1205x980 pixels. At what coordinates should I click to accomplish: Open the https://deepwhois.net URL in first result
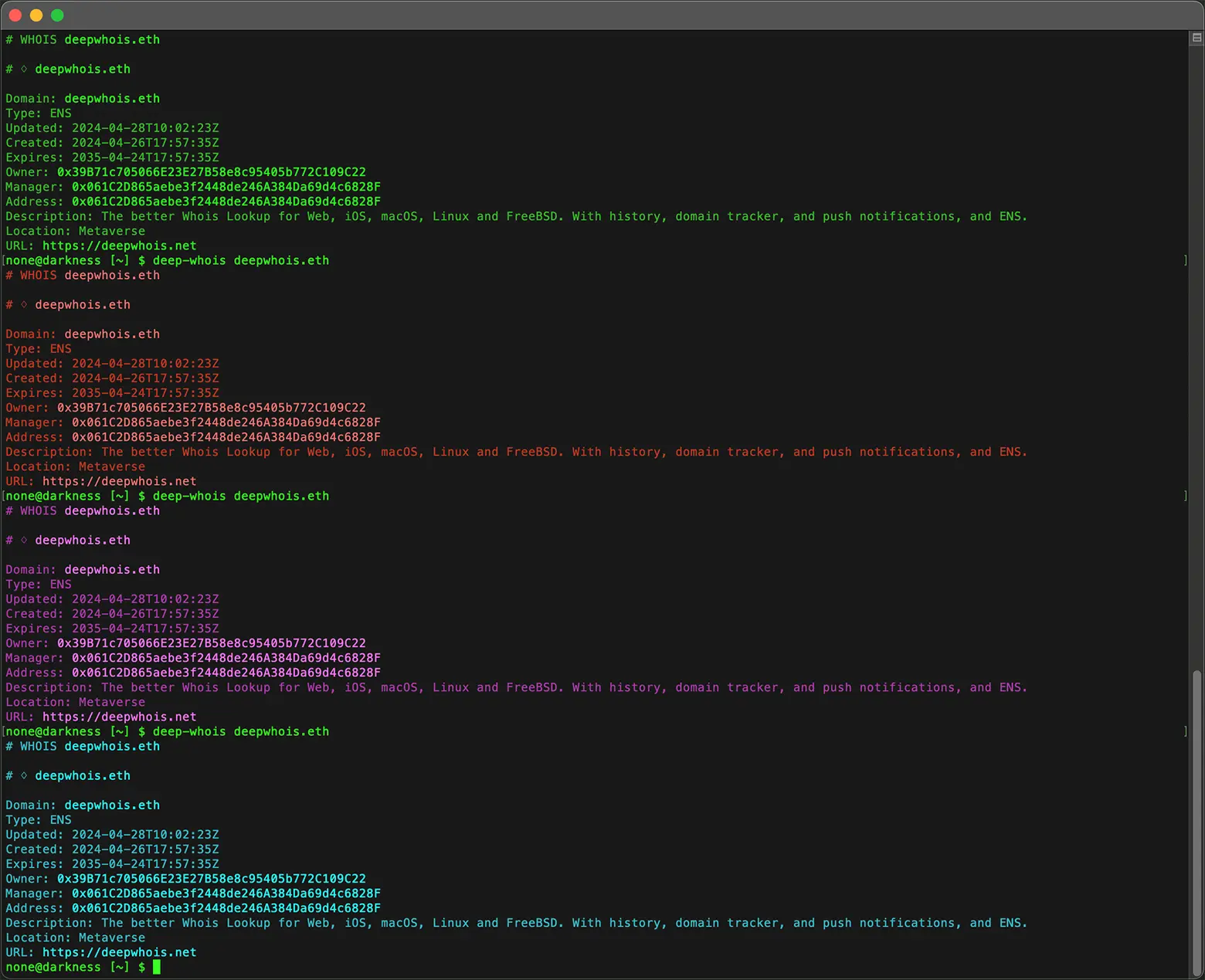119,246
